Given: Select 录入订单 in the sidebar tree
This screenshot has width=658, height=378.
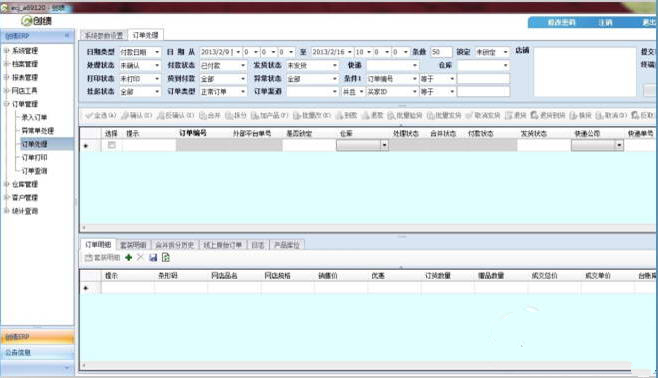Looking at the screenshot, I should [34, 117].
